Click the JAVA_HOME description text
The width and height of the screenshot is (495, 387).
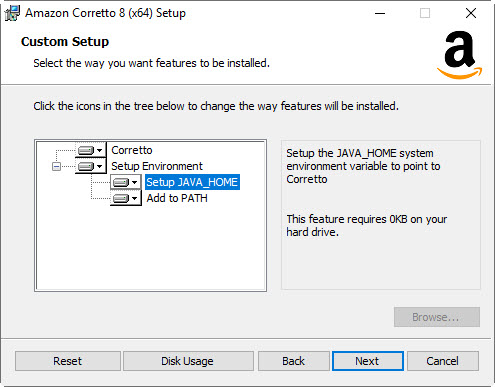tap(363, 166)
